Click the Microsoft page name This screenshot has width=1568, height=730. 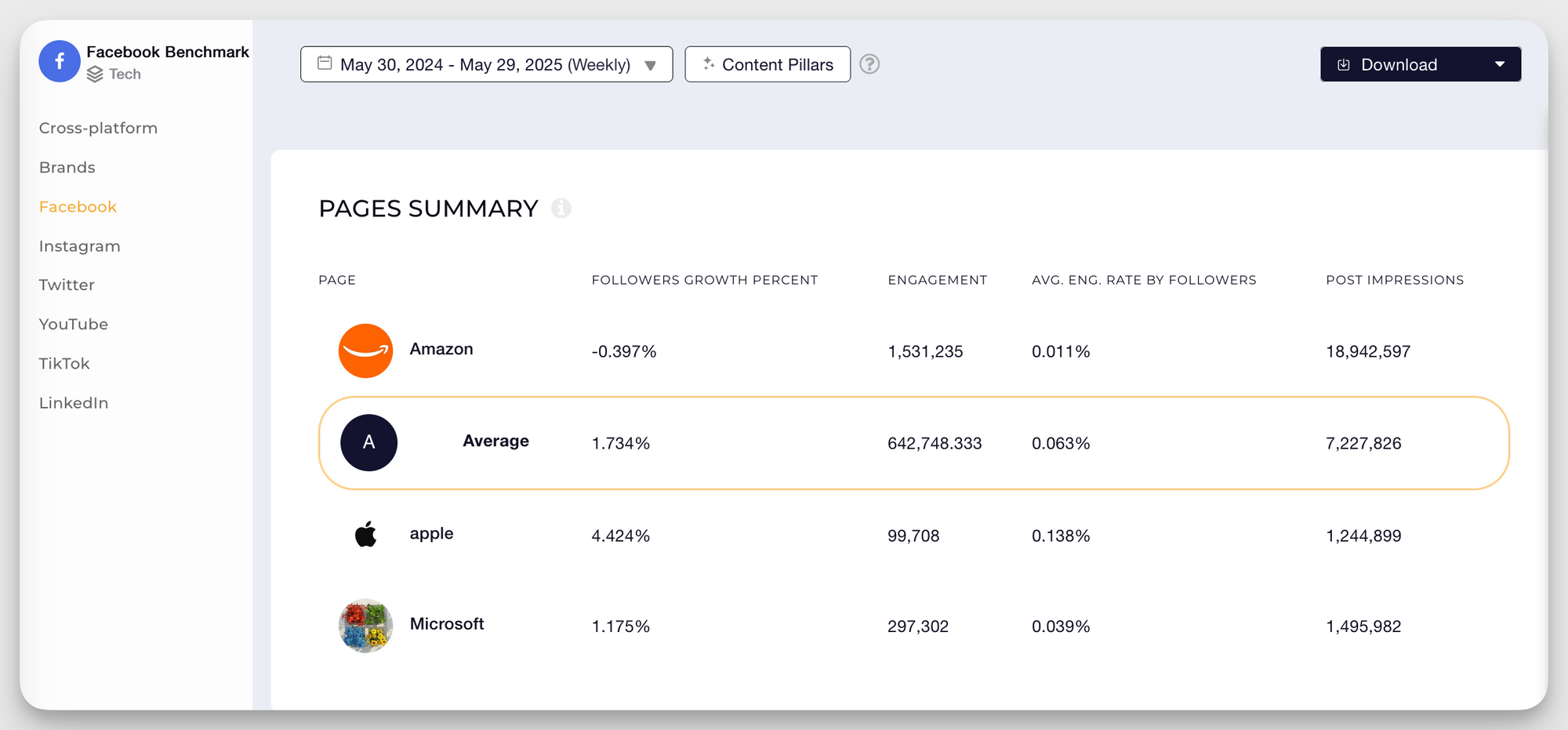[447, 624]
